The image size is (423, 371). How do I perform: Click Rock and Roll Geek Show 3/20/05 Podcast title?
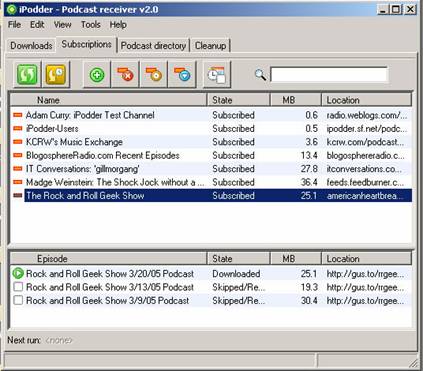(110, 274)
